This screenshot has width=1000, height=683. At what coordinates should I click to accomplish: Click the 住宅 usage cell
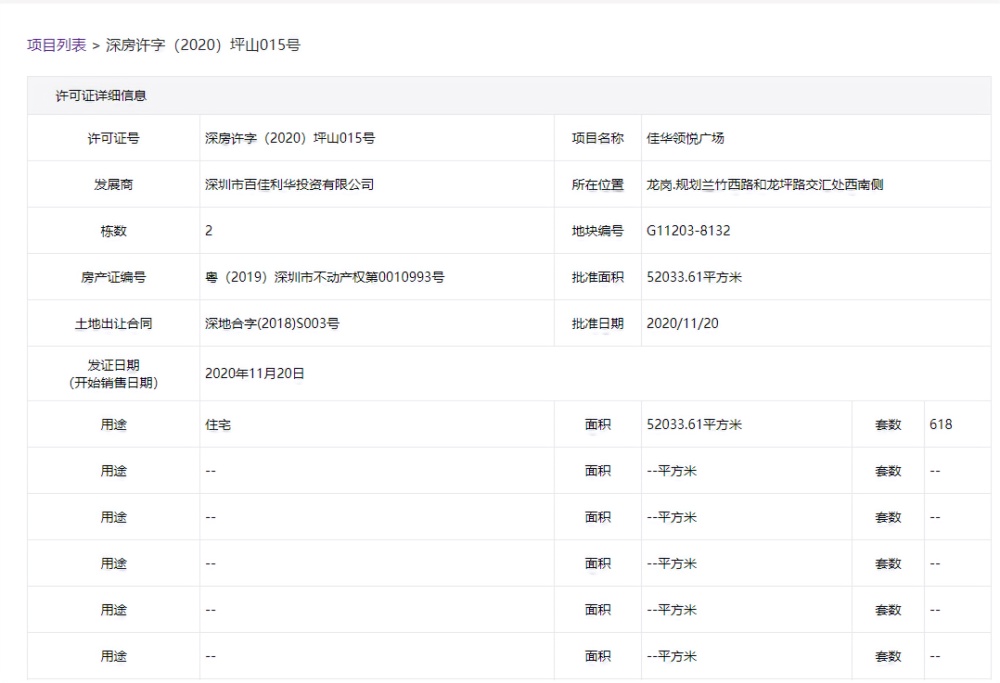[x=213, y=423]
